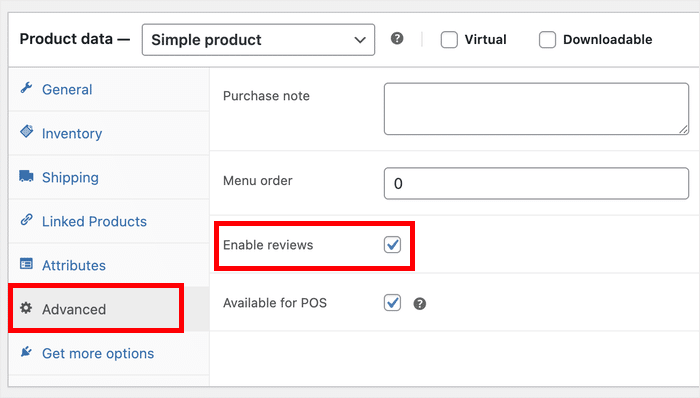Screen dimensions: 700x398
Task: Enable the Virtual checkbox
Action: [449, 40]
